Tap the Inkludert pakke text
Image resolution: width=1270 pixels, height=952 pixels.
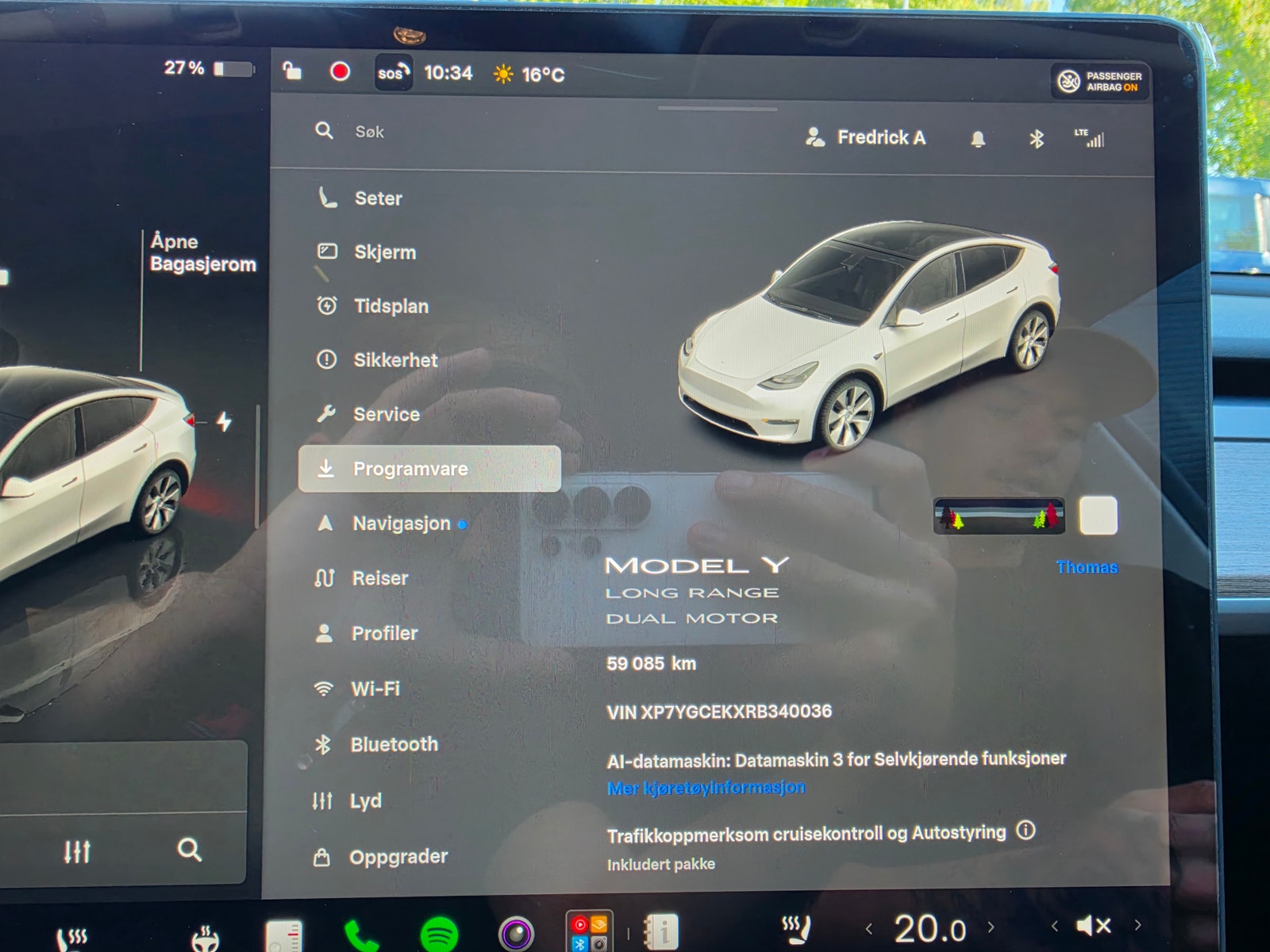pyautogui.click(x=661, y=865)
